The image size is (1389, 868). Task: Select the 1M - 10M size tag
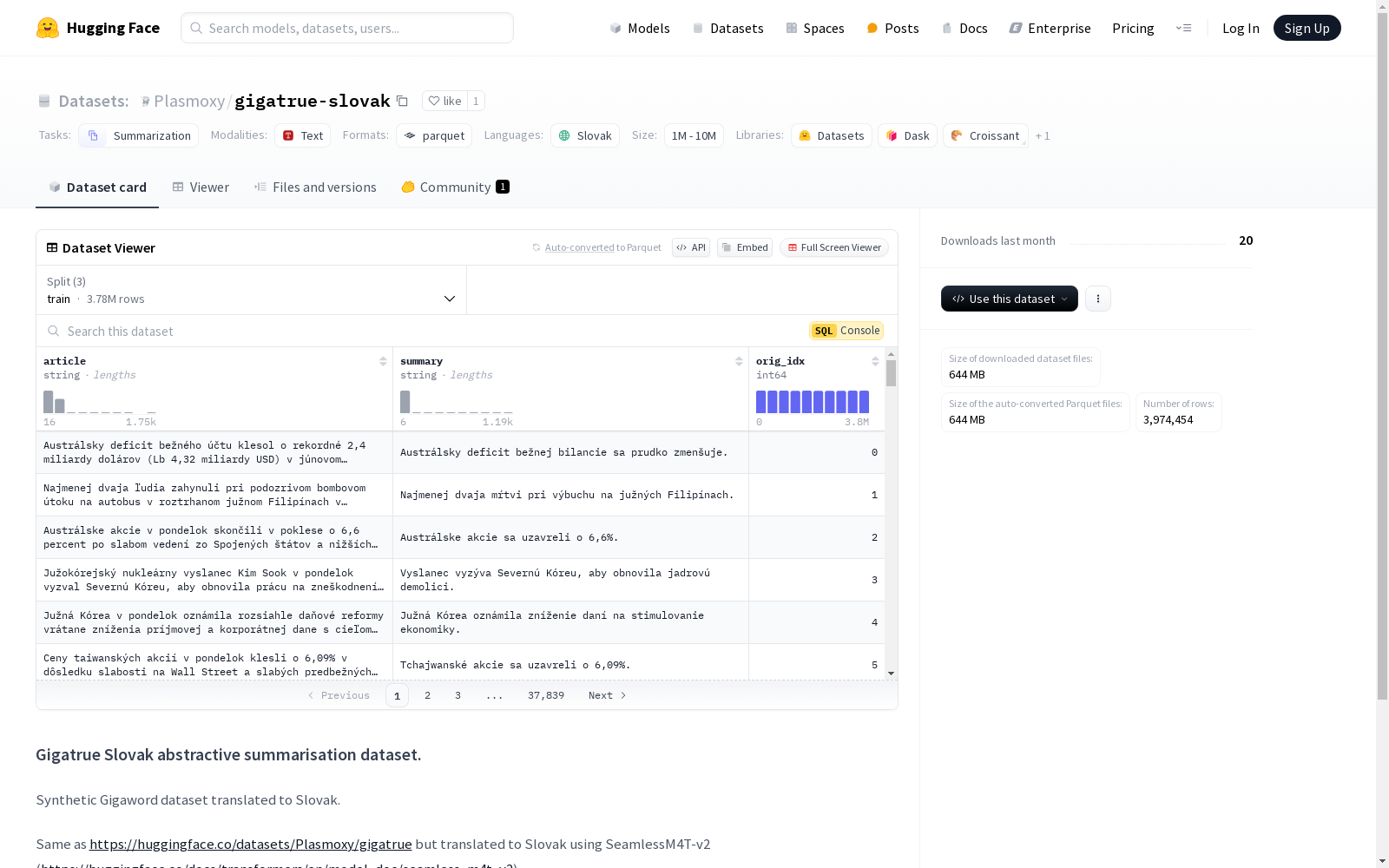coord(694,135)
